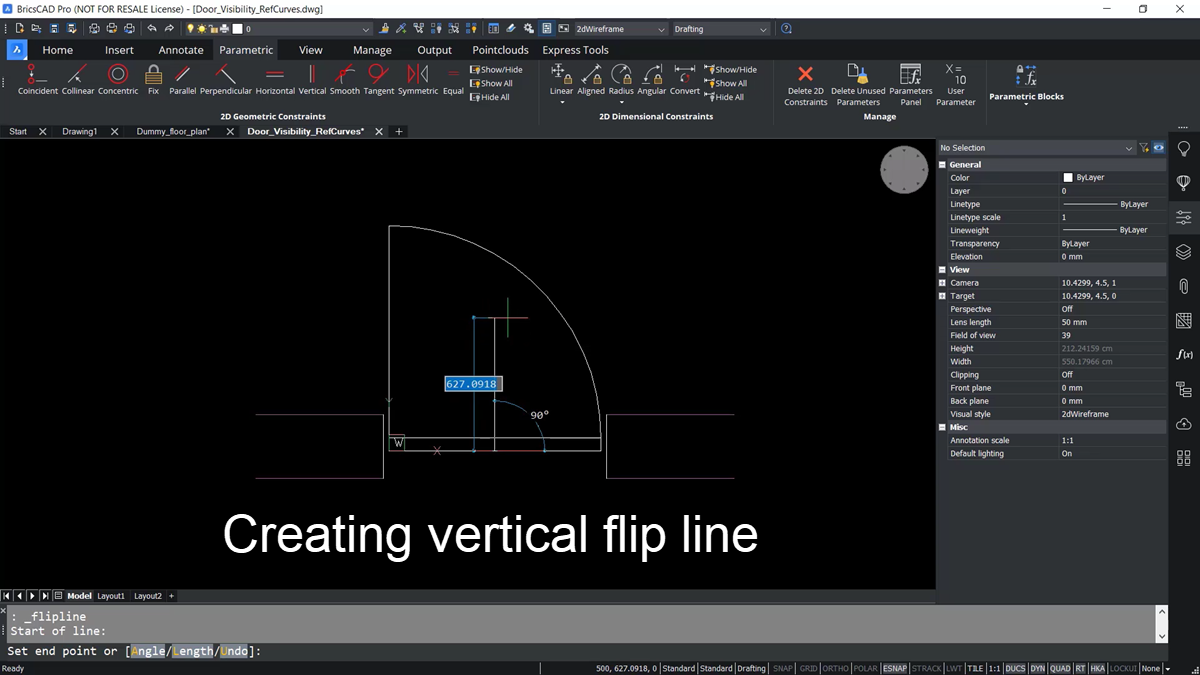The height and width of the screenshot is (675, 1200).
Task: Click the Parametric Blocks icon
Action: tap(1024, 75)
